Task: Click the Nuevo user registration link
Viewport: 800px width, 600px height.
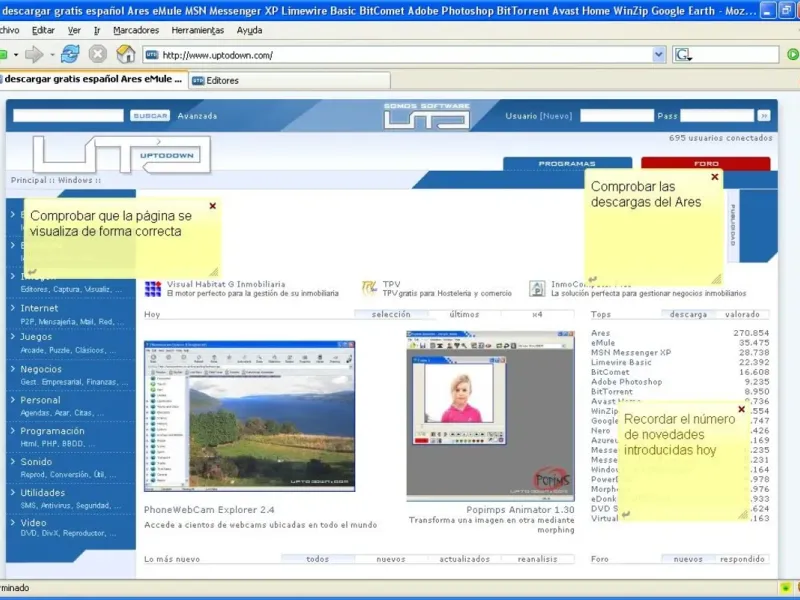Action: coord(556,116)
